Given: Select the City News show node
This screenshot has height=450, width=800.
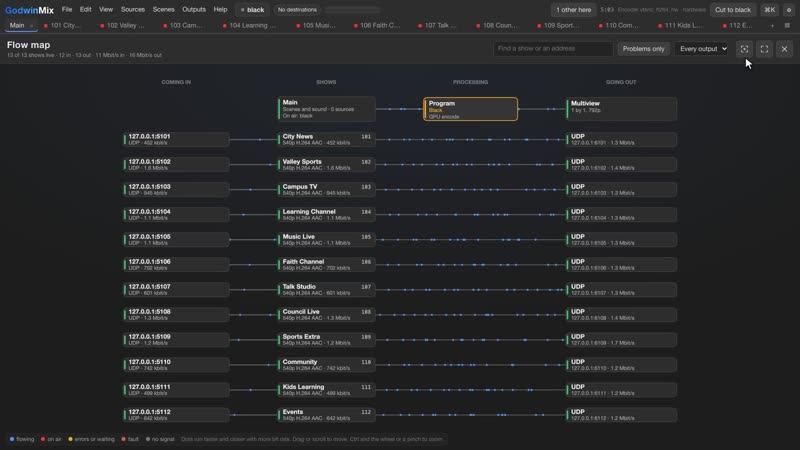Looking at the screenshot, I should 327,139.
